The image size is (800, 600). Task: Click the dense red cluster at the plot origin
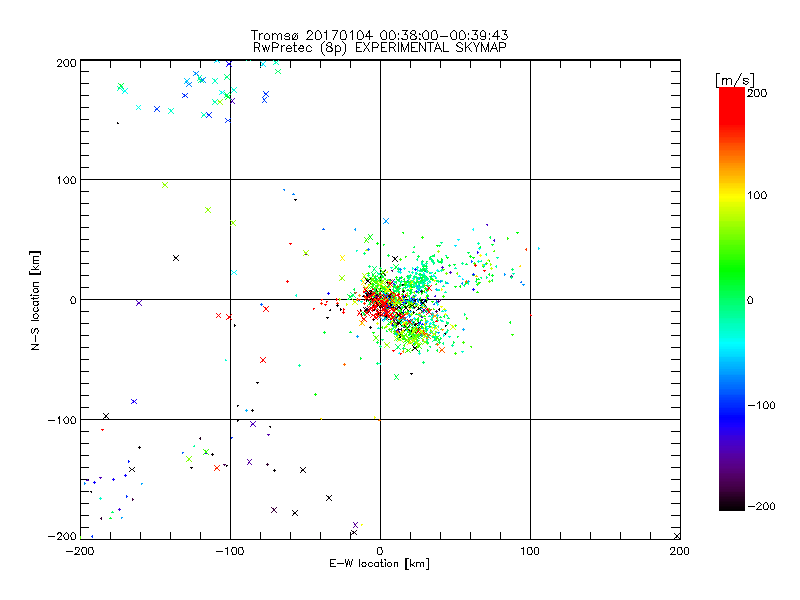(380, 303)
